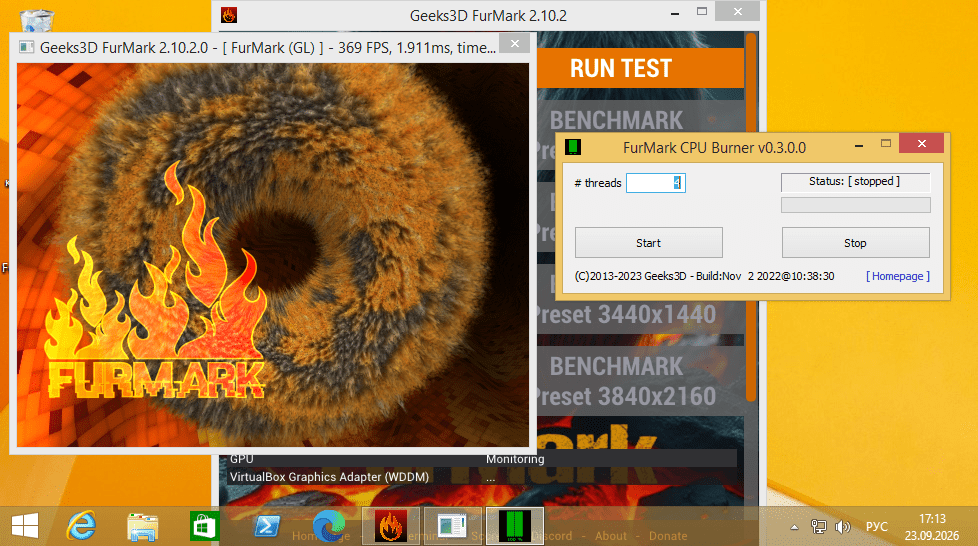Image resolution: width=978 pixels, height=546 pixels.
Task: Click the Stop button in CPU Burner
Action: pos(855,243)
